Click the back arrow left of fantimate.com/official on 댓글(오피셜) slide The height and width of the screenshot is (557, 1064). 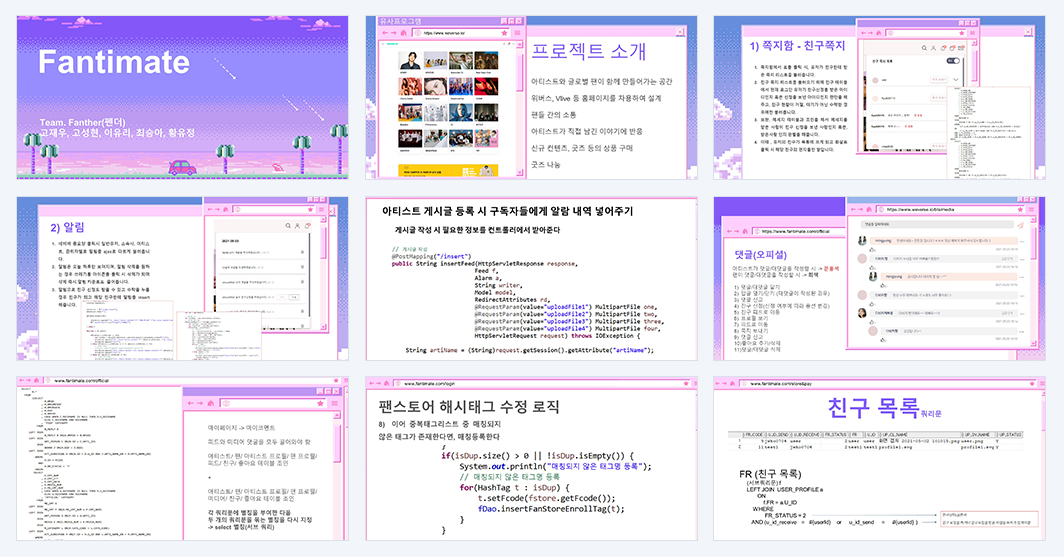(729, 231)
